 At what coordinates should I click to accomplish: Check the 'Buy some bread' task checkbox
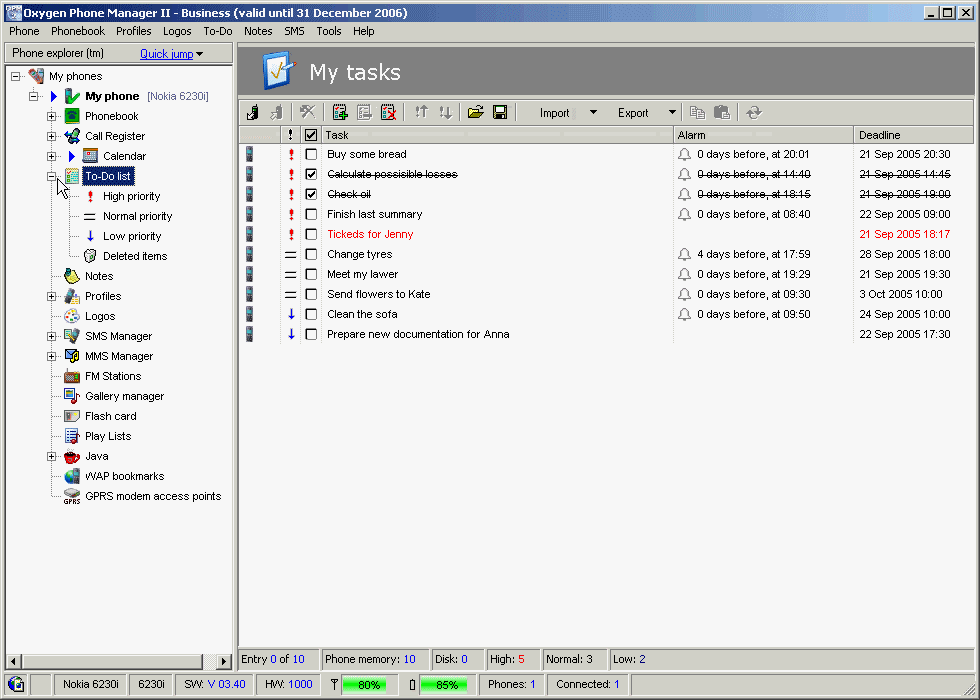[311, 154]
